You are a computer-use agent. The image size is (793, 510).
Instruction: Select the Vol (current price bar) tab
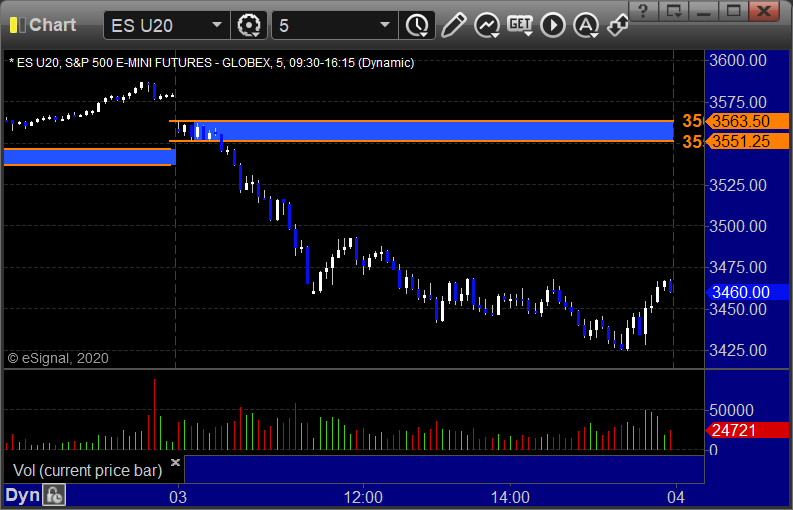pyautogui.click(x=87, y=470)
